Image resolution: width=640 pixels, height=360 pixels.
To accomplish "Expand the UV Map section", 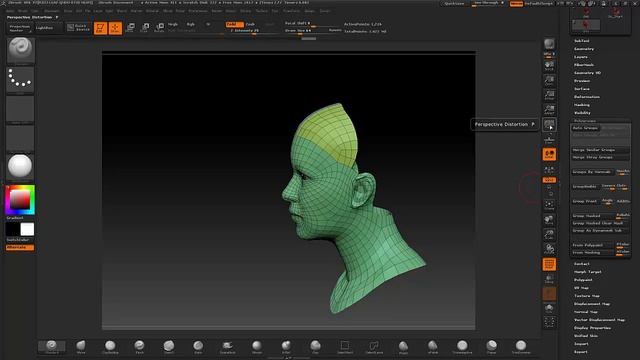I will (x=582, y=288).
